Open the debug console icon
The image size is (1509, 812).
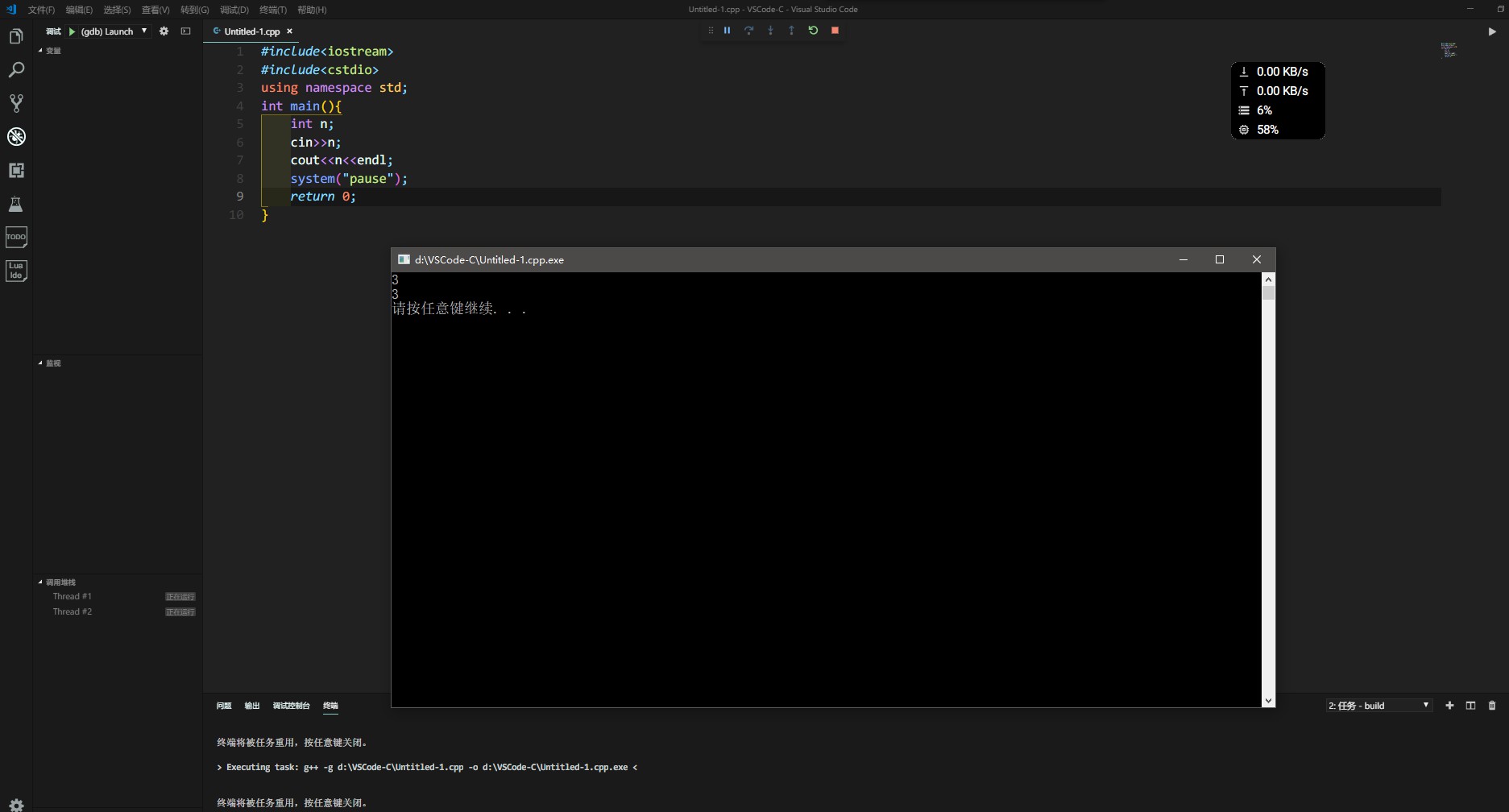coord(186,31)
